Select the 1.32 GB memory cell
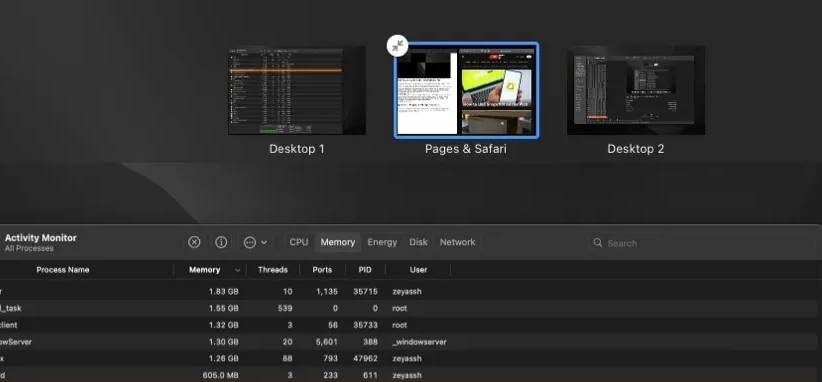Viewport: 822px width, 382px height. [x=223, y=325]
